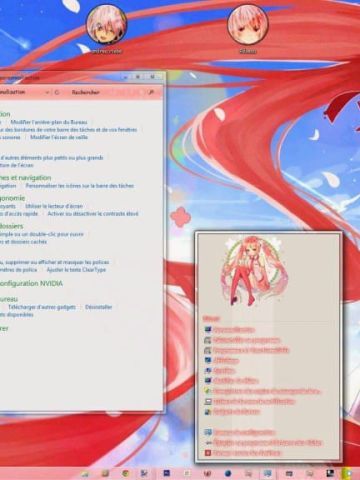Open Personnaliser les icônes sur la barre des tâches

80,186
